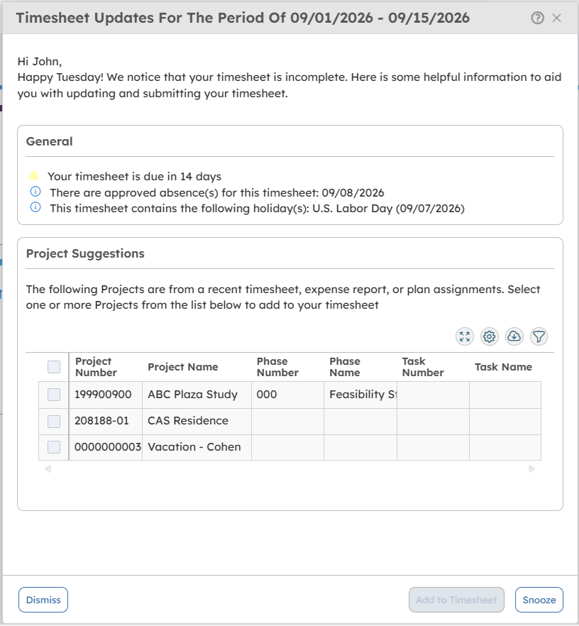Check the CAS Residence row checkbox
The height and width of the screenshot is (626, 579).
click(54, 421)
